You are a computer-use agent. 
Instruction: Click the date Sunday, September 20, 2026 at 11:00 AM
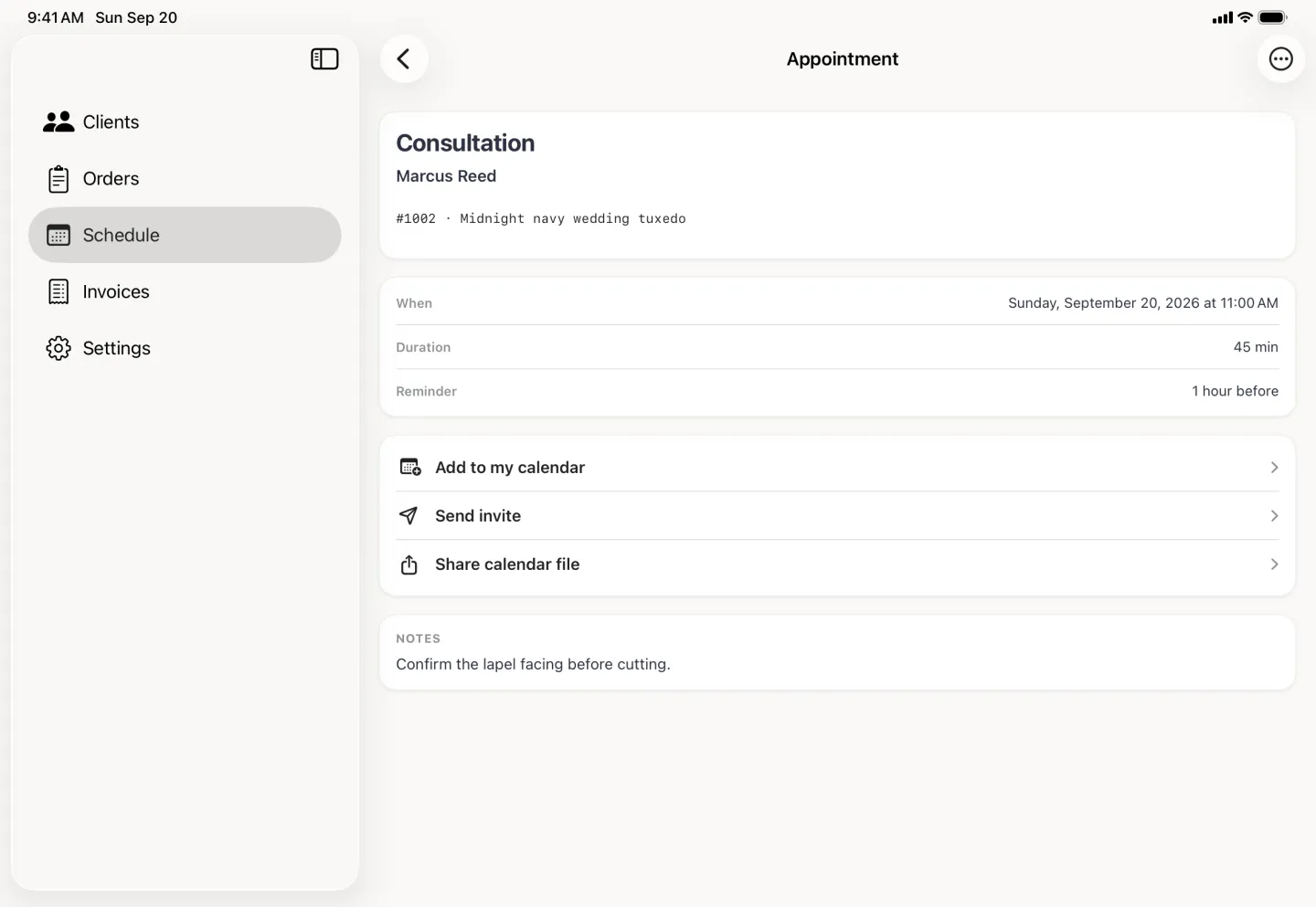[1143, 303]
